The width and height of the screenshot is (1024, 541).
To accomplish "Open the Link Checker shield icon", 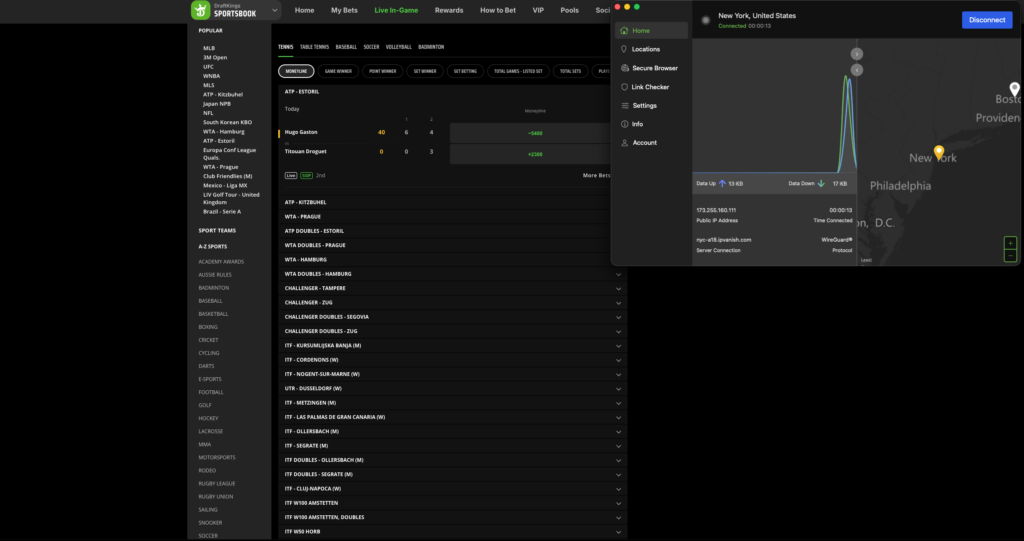I will 624,87.
